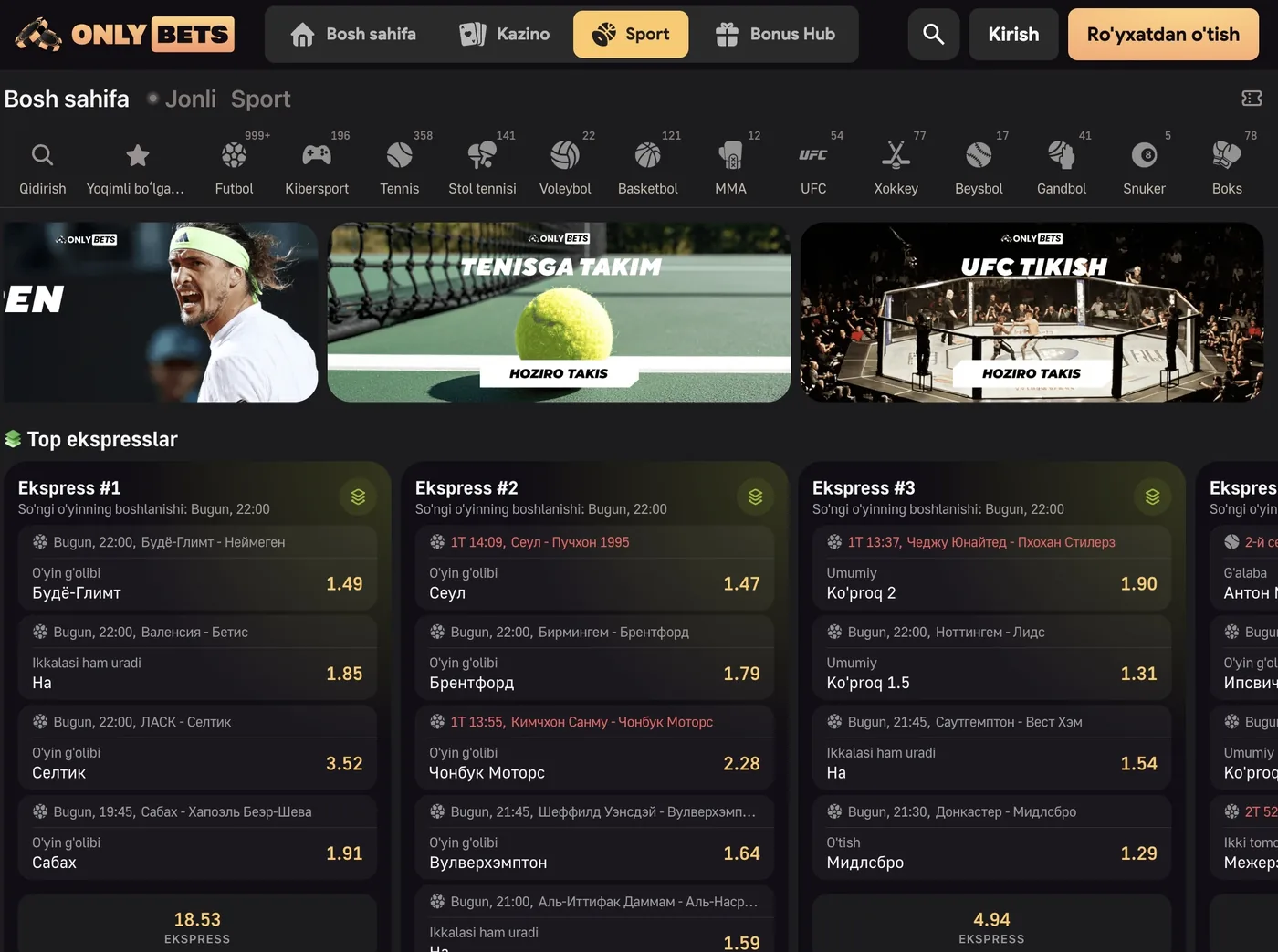Image resolution: width=1278 pixels, height=952 pixels.
Task: Click the Kirish login button
Action: (x=1013, y=35)
